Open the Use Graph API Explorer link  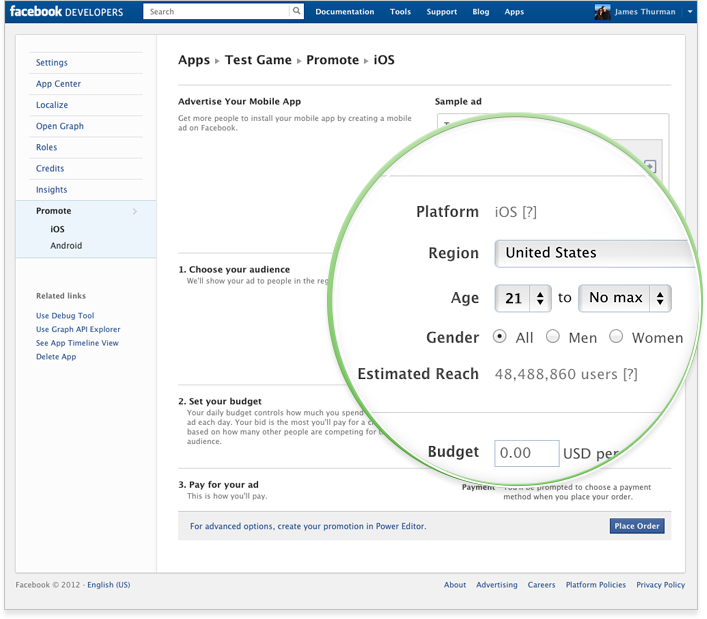pyautogui.click(x=78, y=329)
